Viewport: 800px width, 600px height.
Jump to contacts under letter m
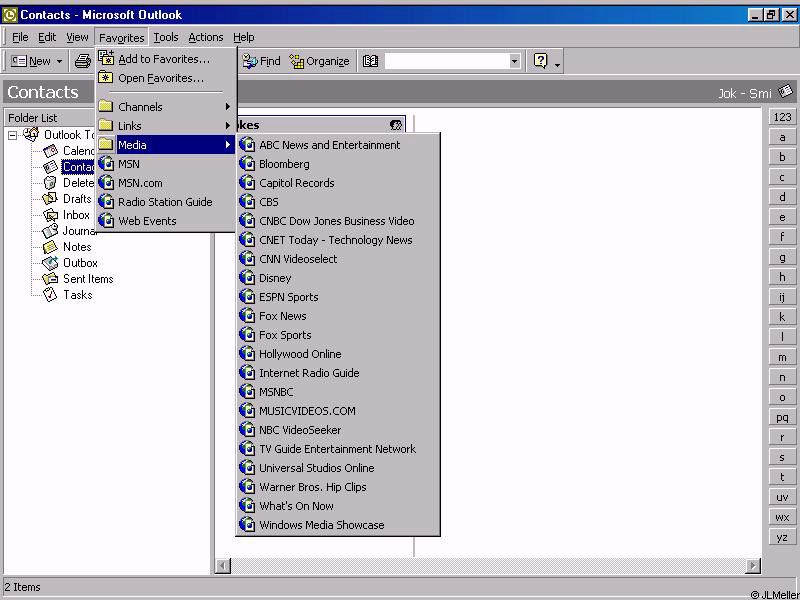pyautogui.click(x=782, y=357)
